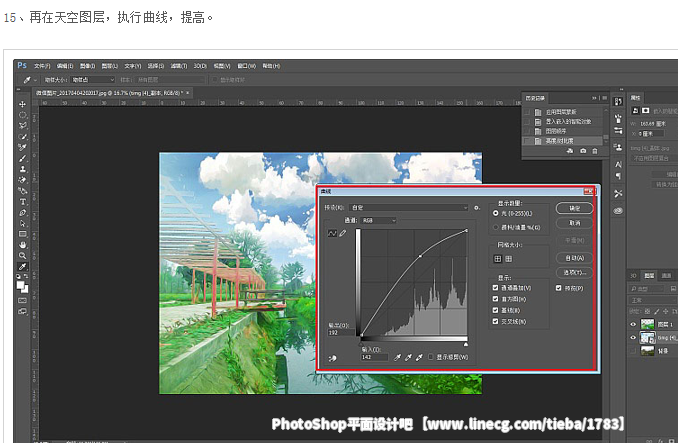
Task: Select the Path Selection arrow tool
Action: click(23, 223)
